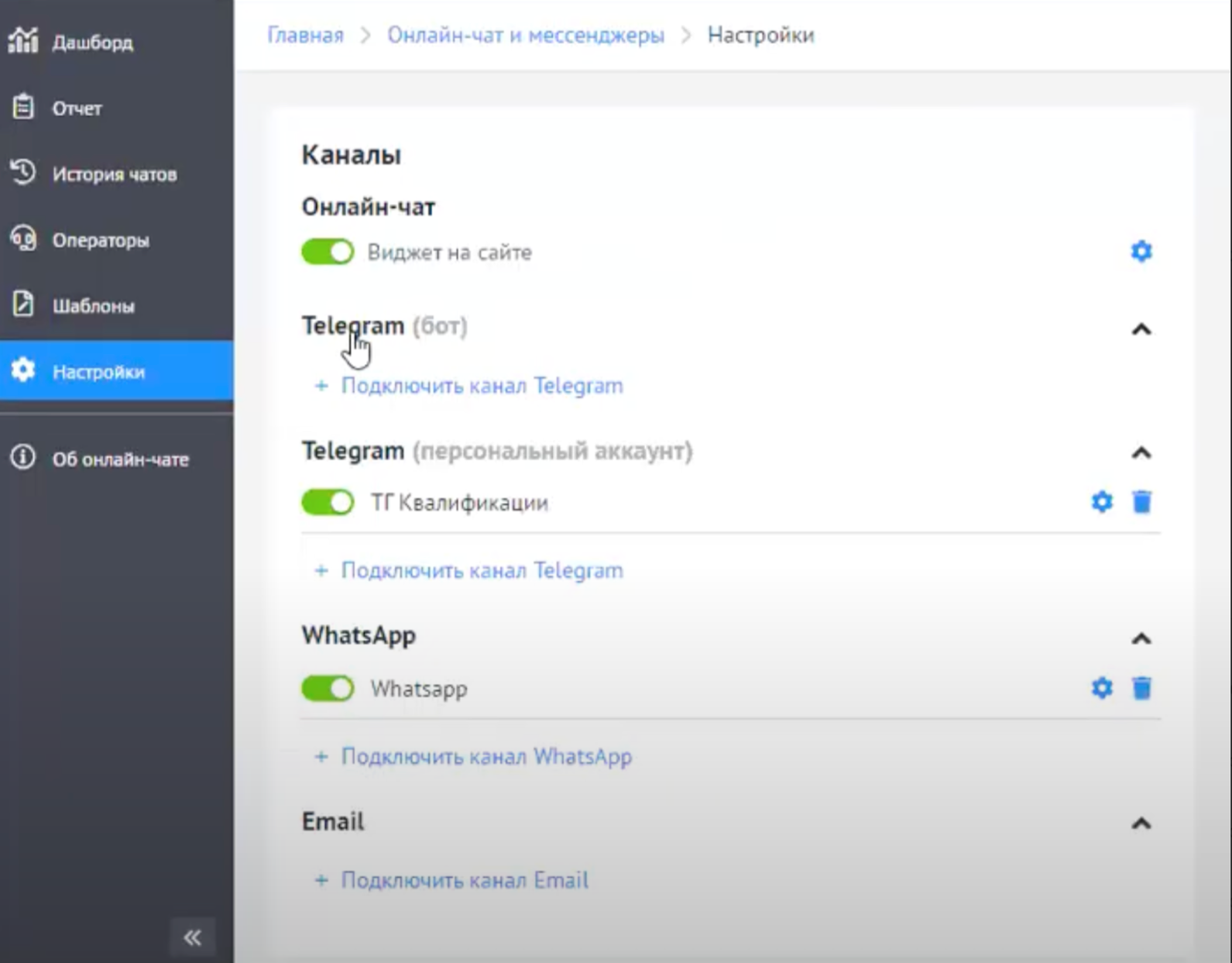Click the Операторы headset icon
This screenshot has height=963, width=1232.
pyautogui.click(x=23, y=239)
